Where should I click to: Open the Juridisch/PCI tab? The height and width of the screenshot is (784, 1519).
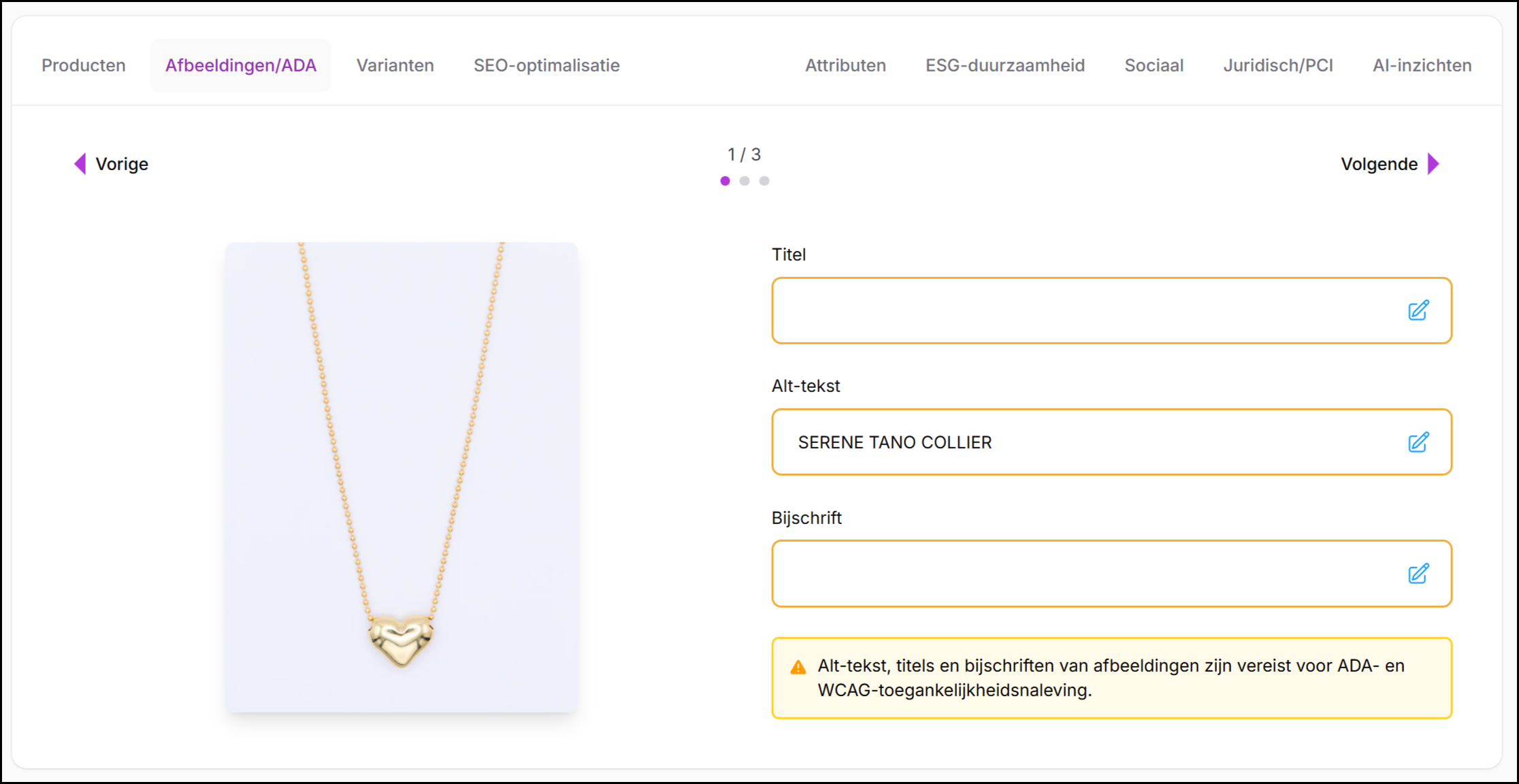click(x=1277, y=65)
